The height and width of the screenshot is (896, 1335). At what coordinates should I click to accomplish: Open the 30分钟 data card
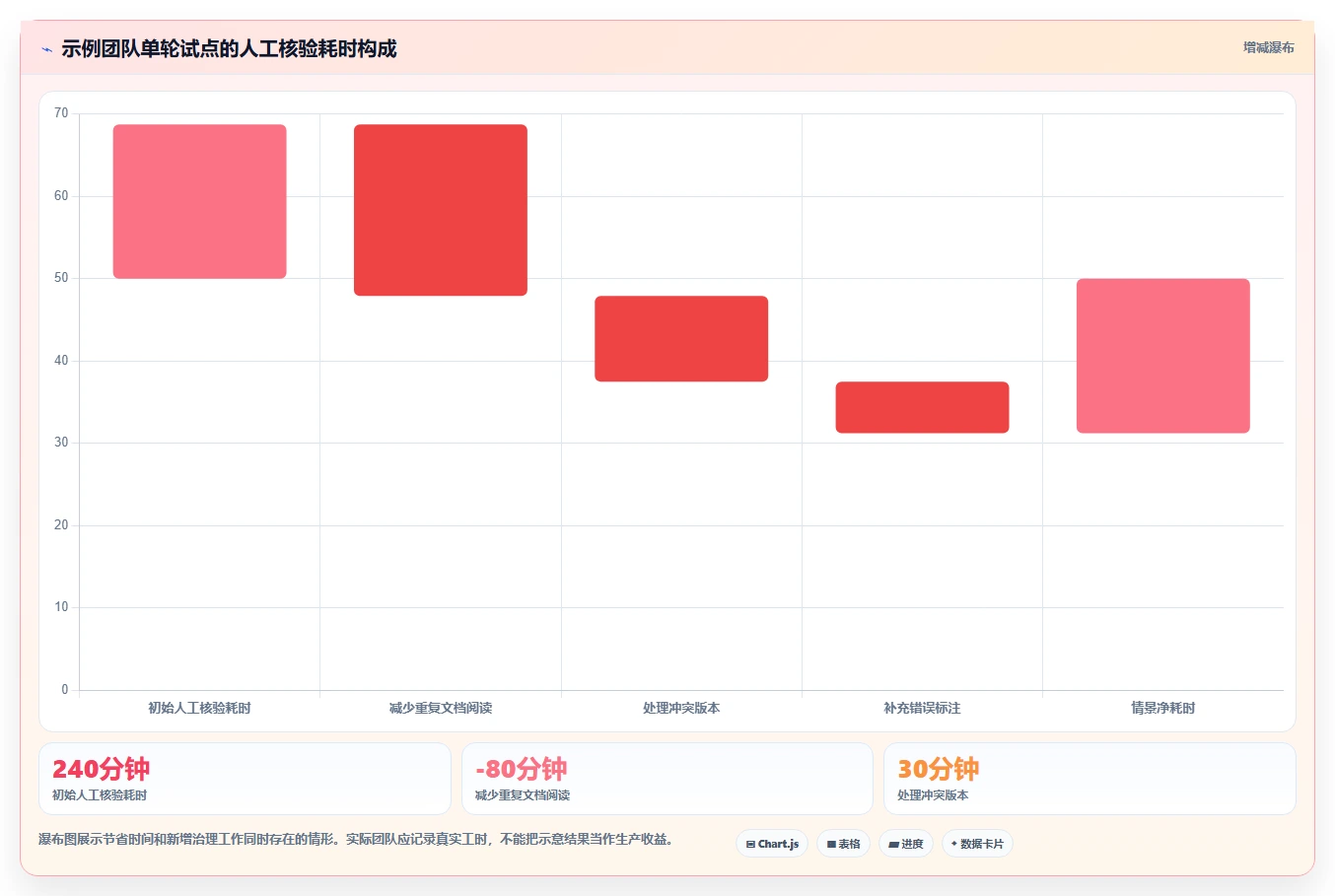pos(1089,779)
